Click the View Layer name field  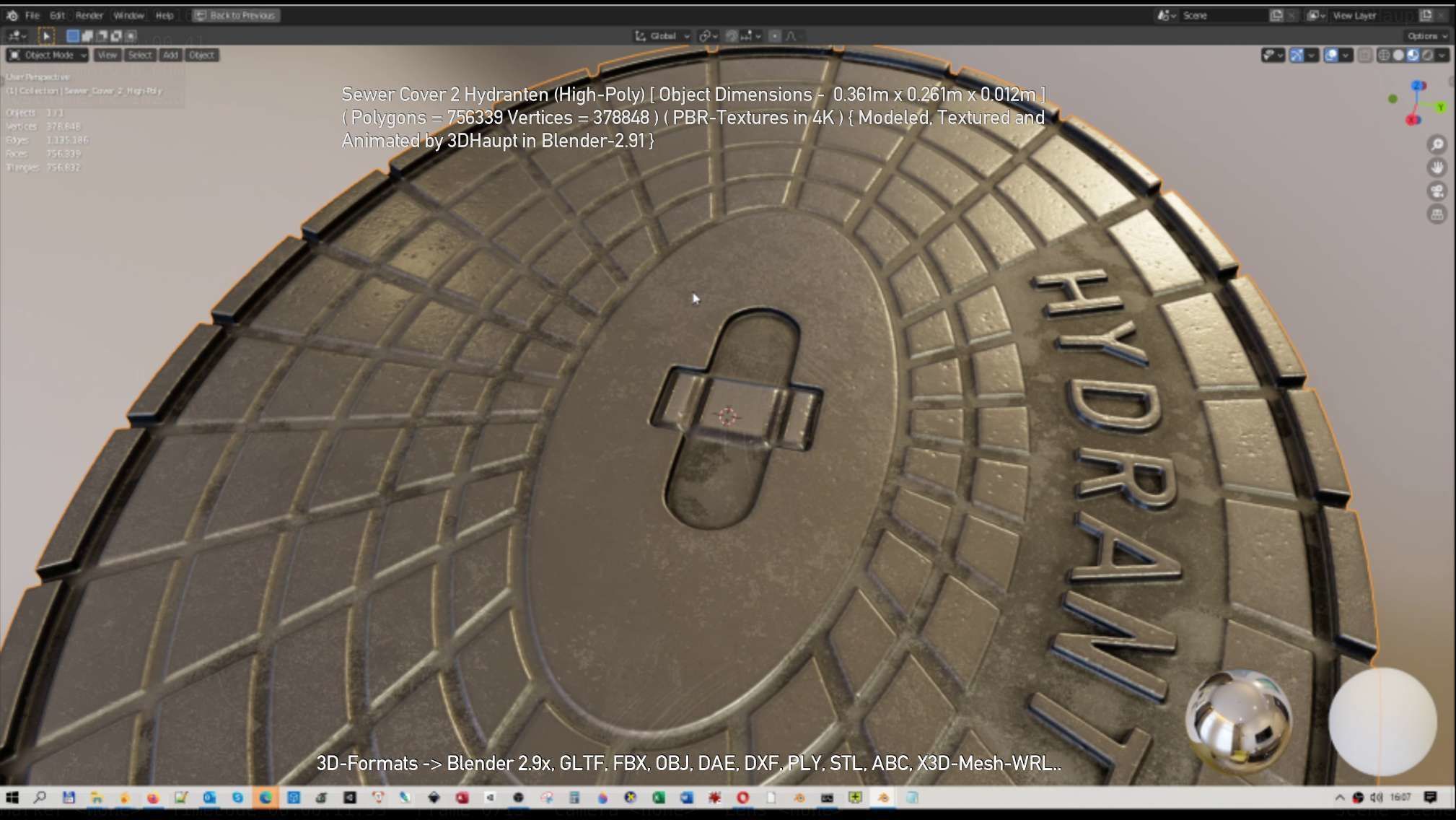(x=1373, y=15)
